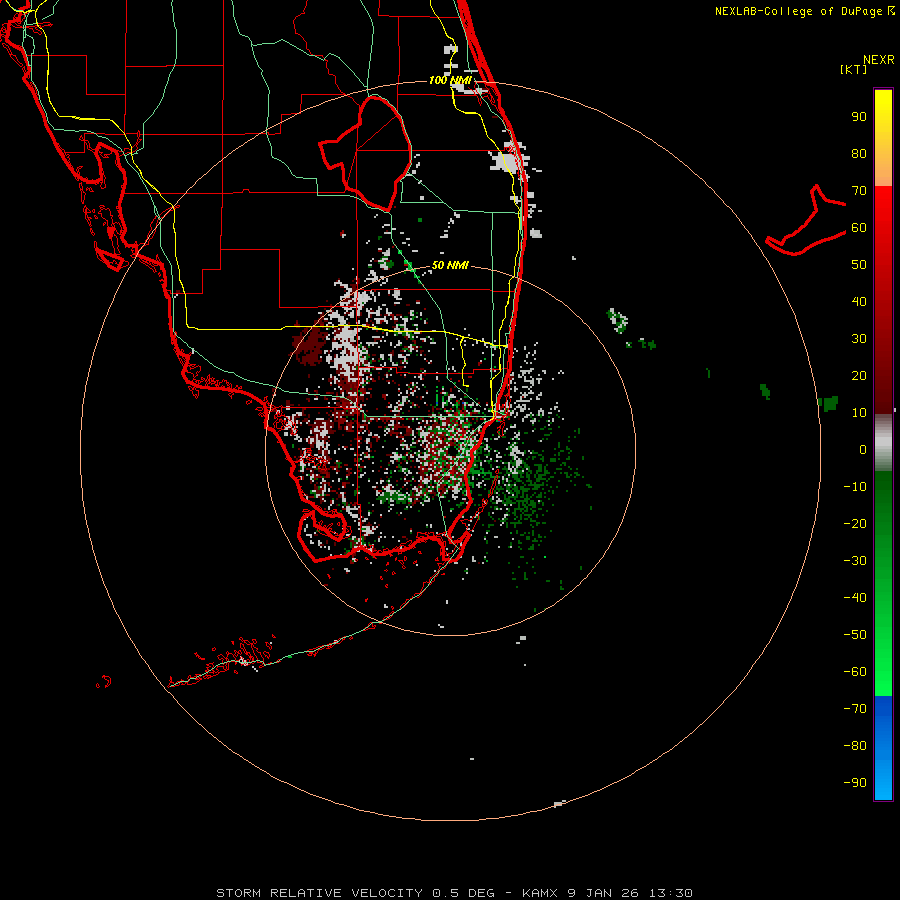Image resolution: width=900 pixels, height=900 pixels.
Task: Click the 0 value on the velocity scale
Action: click(x=863, y=450)
